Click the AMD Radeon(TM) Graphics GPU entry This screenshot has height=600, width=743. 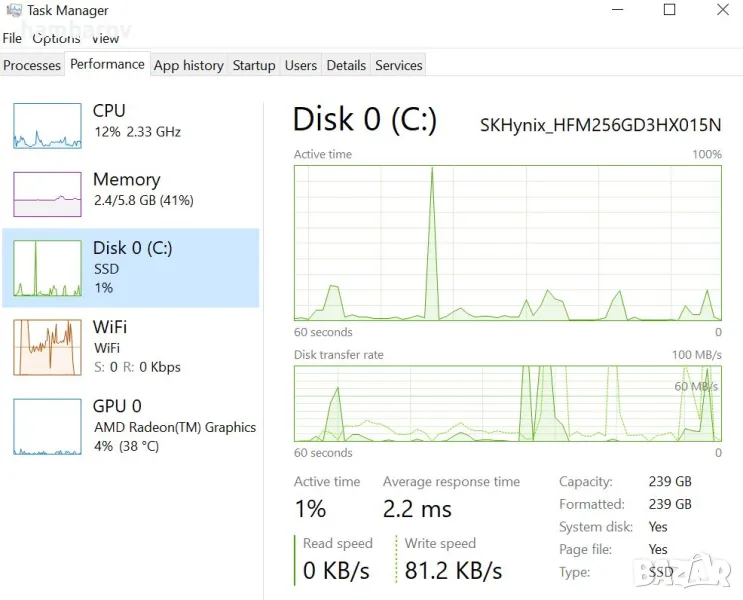coord(175,427)
